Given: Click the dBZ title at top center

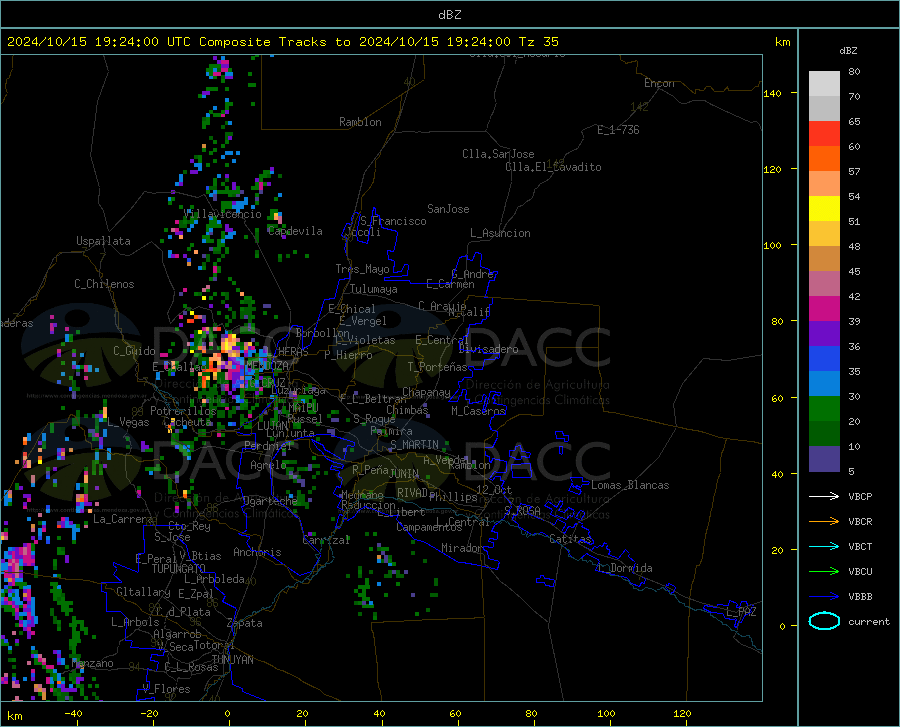Looking at the screenshot, I should (449, 15).
